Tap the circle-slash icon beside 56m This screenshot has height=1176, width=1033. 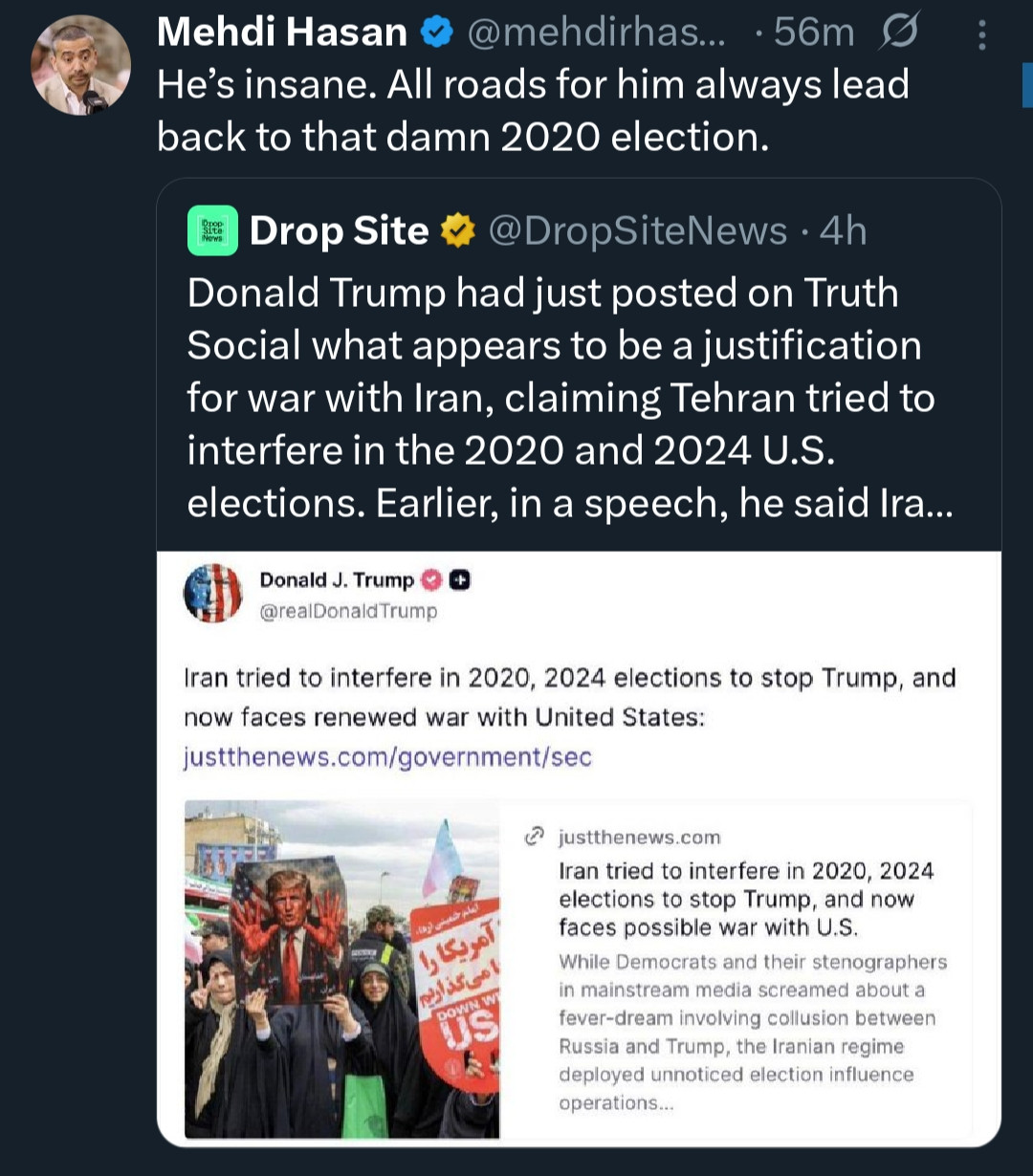899,33
